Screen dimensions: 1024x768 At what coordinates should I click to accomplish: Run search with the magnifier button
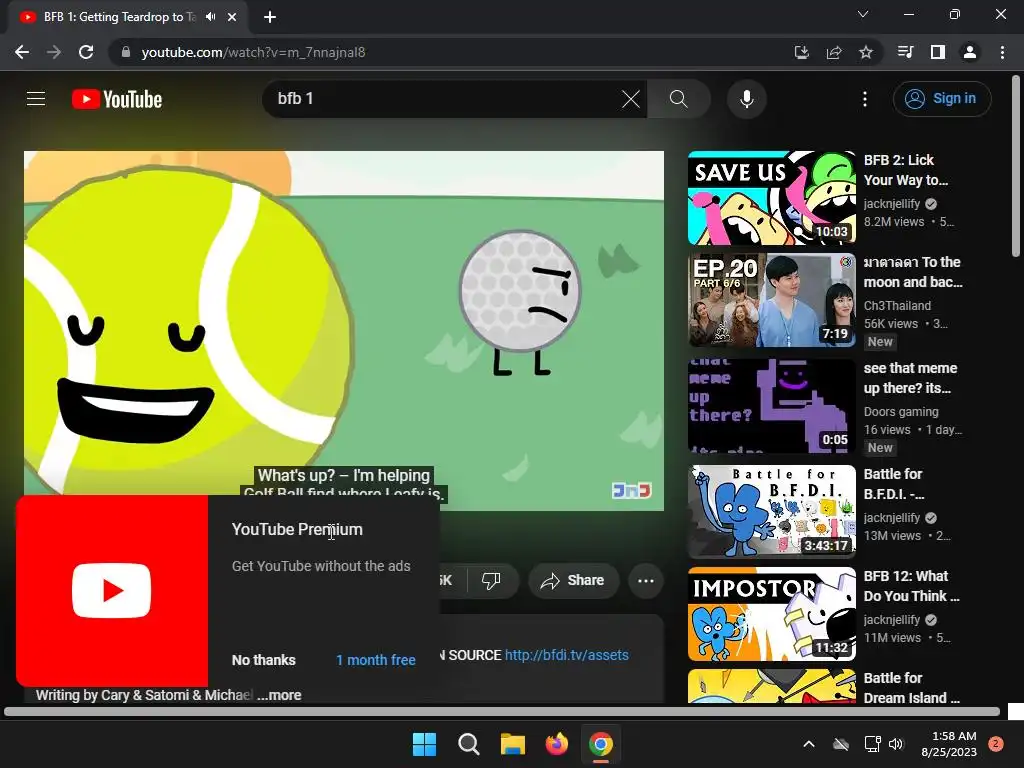point(679,99)
